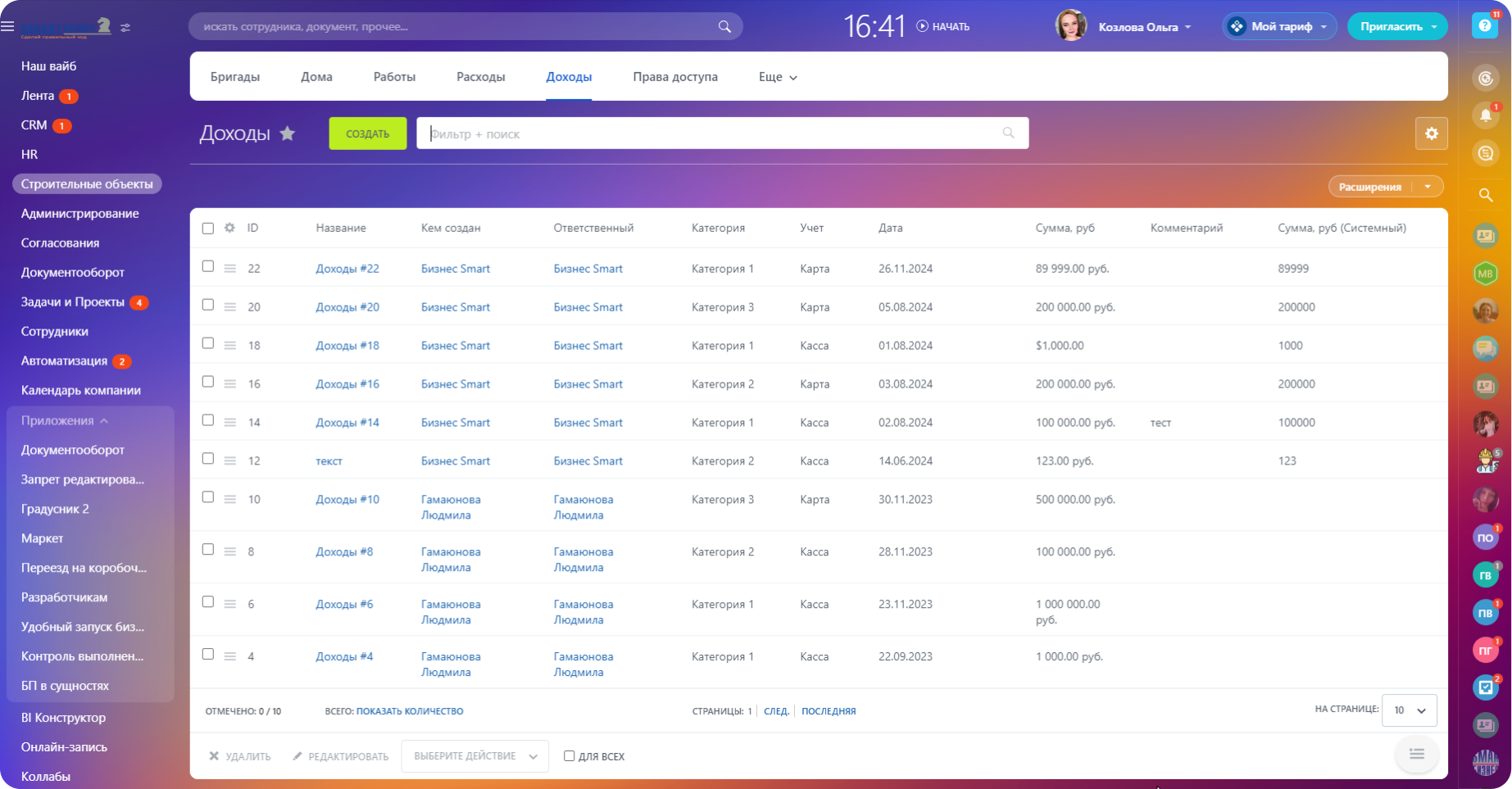
Task: Check the row for Доходы #10
Action: [208, 497]
